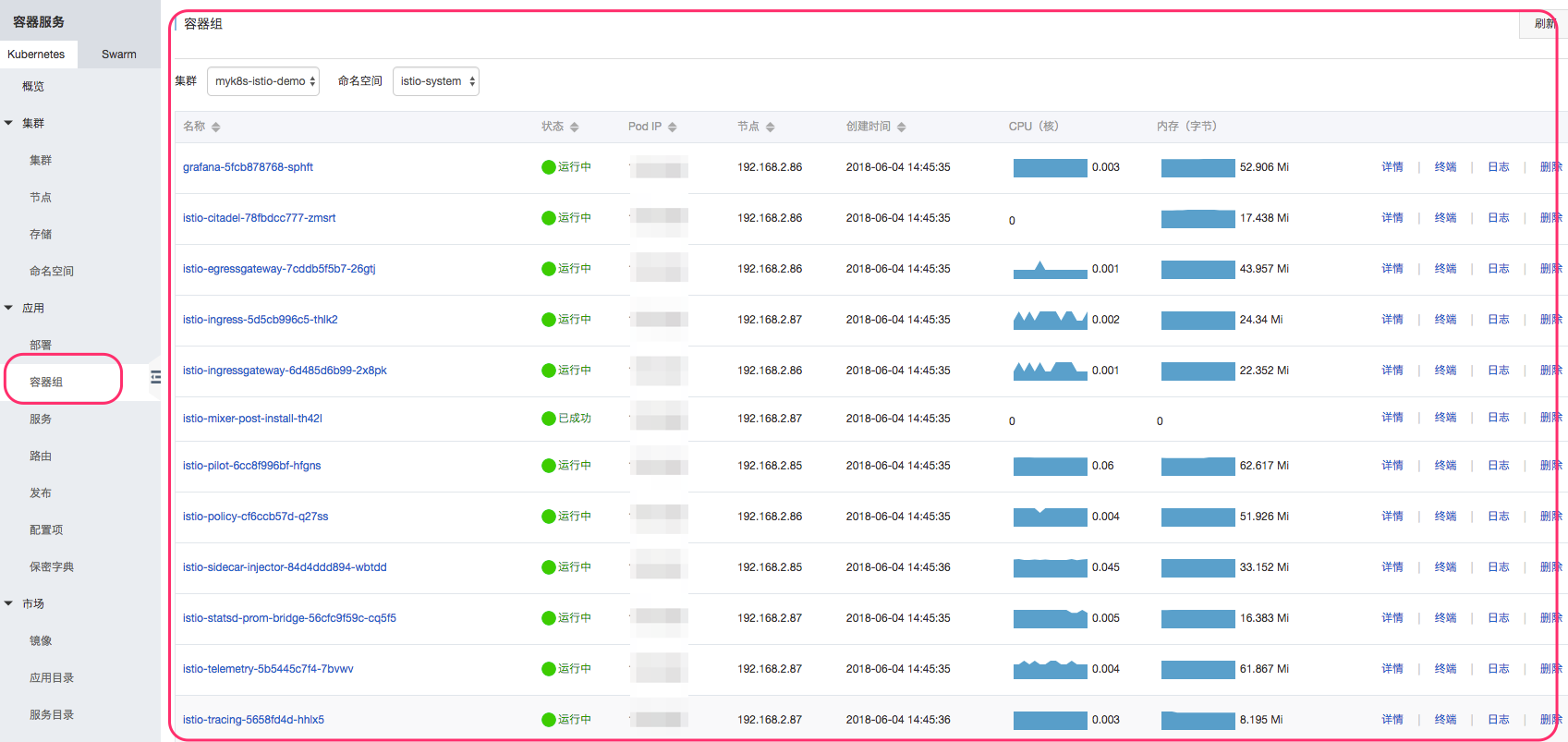Open pod istio-policy-cf6ccb57d-q27ss
This screenshot has width=1568, height=742.
(255, 517)
